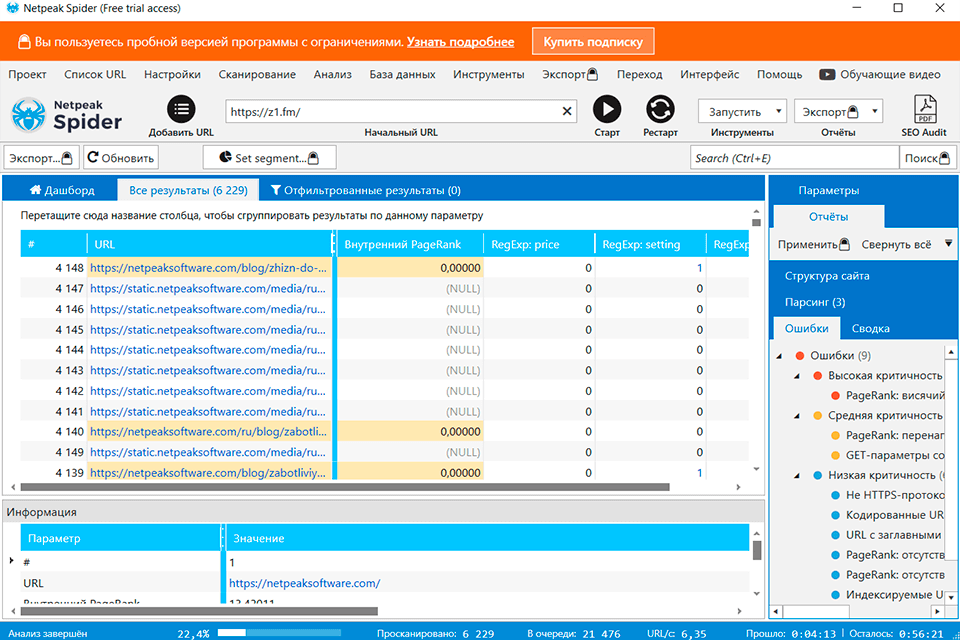
Task: Follow the Узнать подробнее link
Action: [x=460, y=42]
